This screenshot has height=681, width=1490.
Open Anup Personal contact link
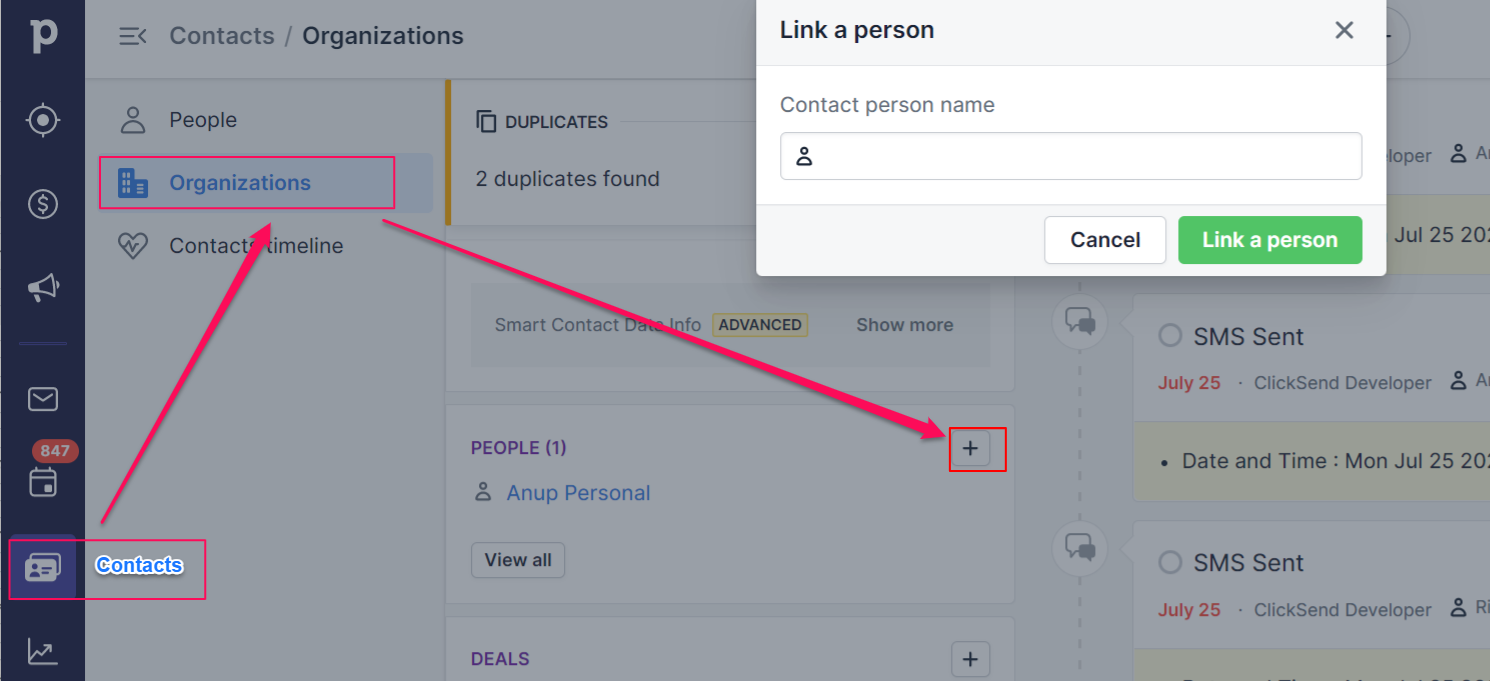pos(578,493)
